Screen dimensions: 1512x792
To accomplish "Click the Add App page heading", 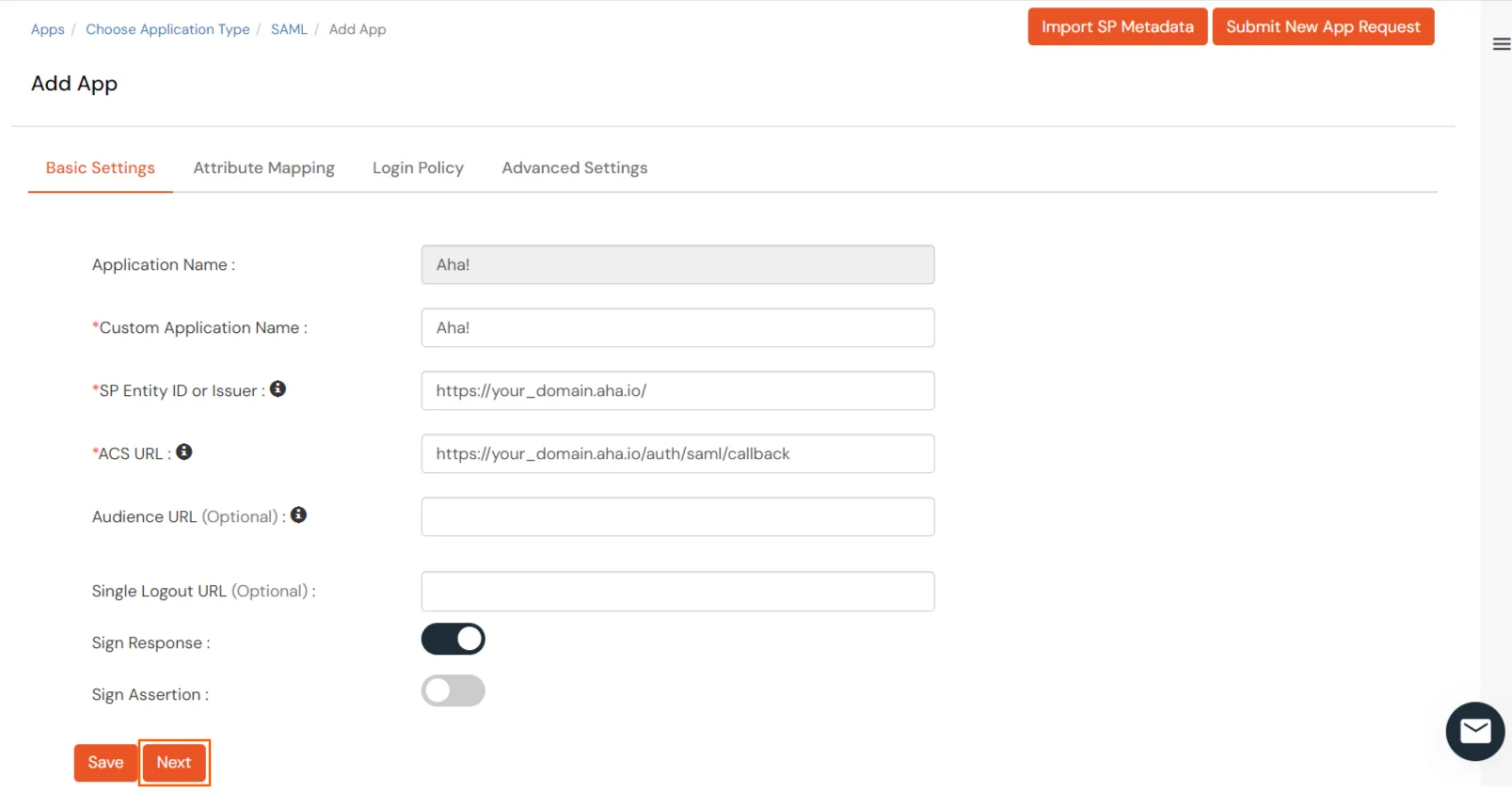I will click(x=74, y=84).
